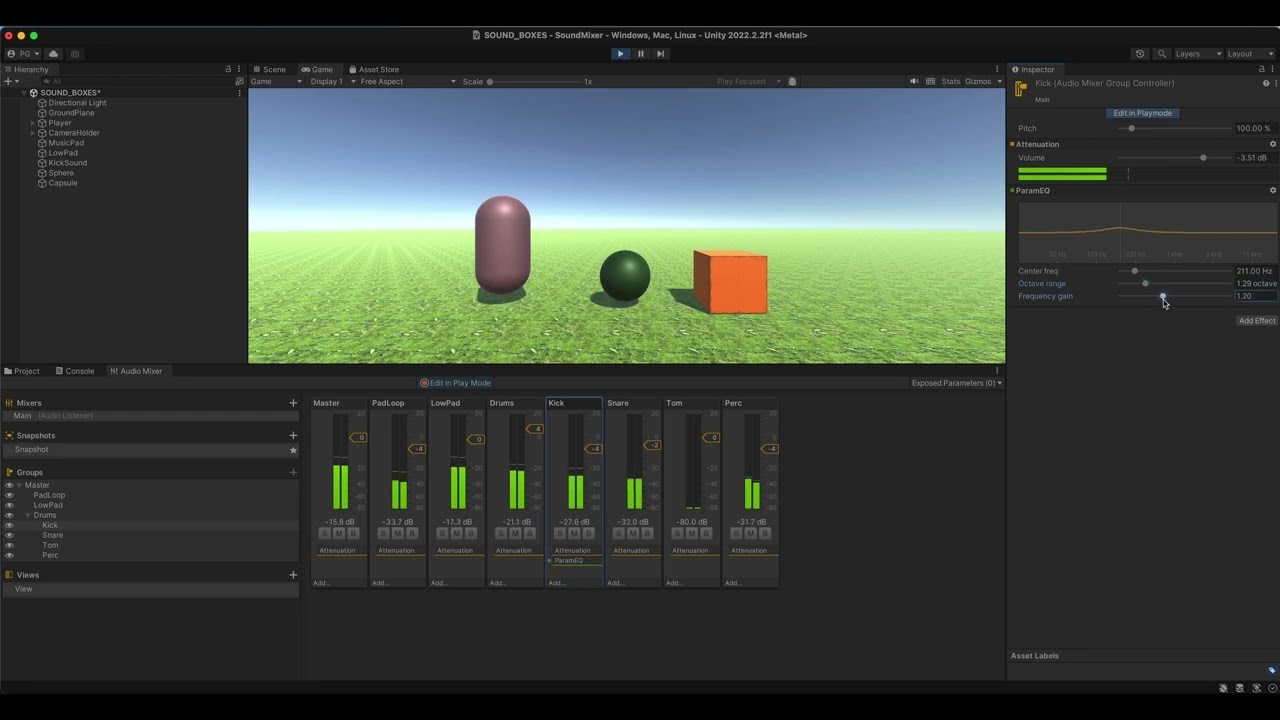The image size is (1280, 720).
Task: Toggle visibility eye for the PadLoop group
Action: [9, 495]
